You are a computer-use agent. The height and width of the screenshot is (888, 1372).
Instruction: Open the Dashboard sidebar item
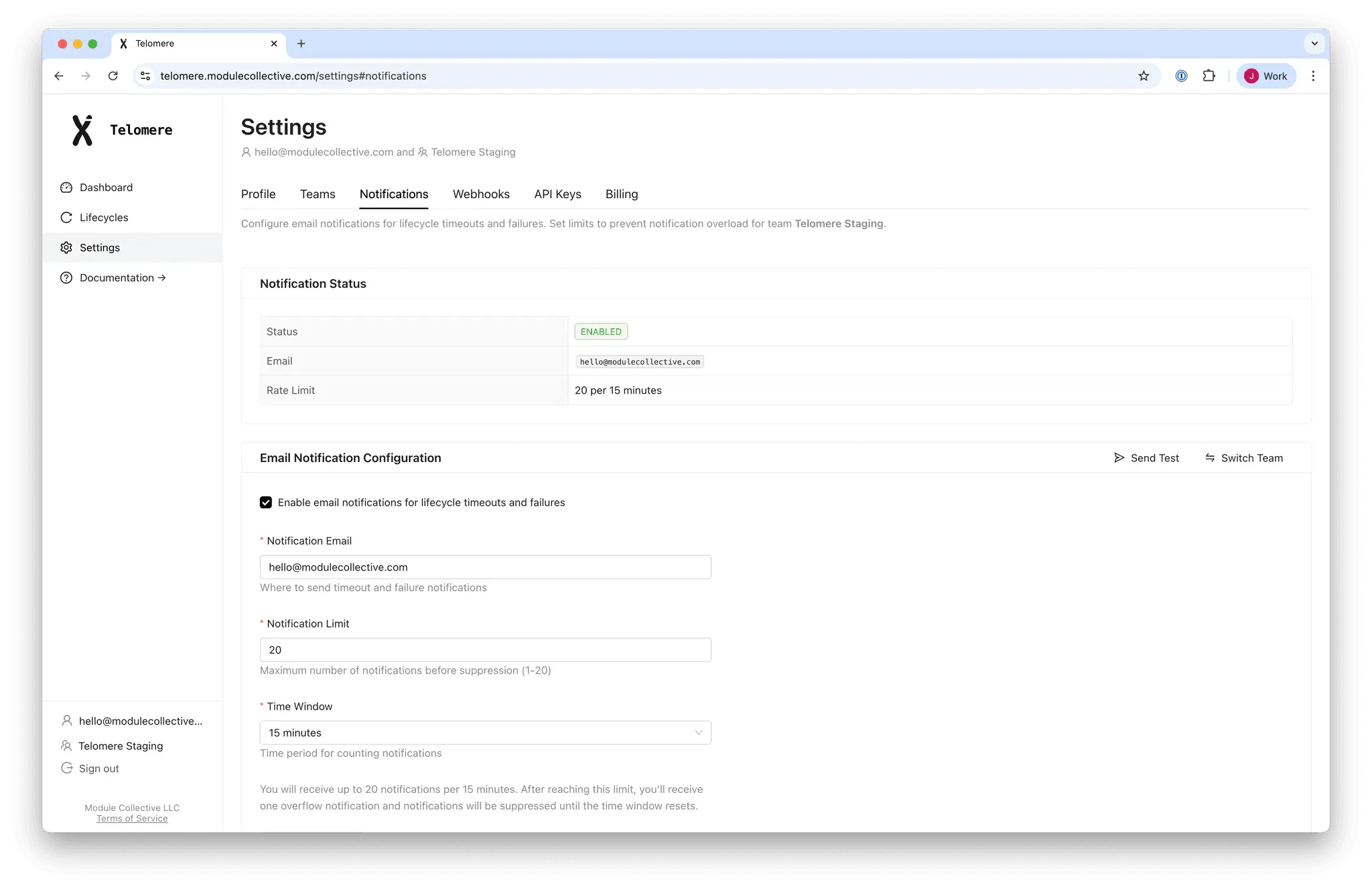(132, 188)
